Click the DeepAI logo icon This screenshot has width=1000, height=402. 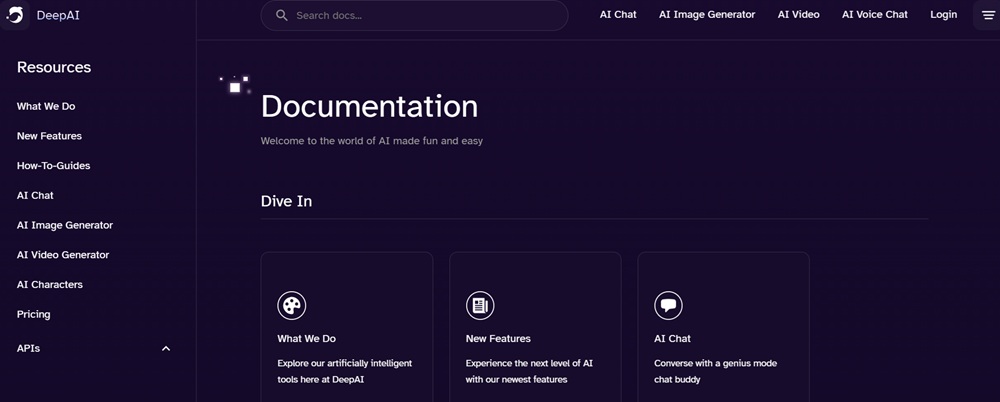[15, 15]
